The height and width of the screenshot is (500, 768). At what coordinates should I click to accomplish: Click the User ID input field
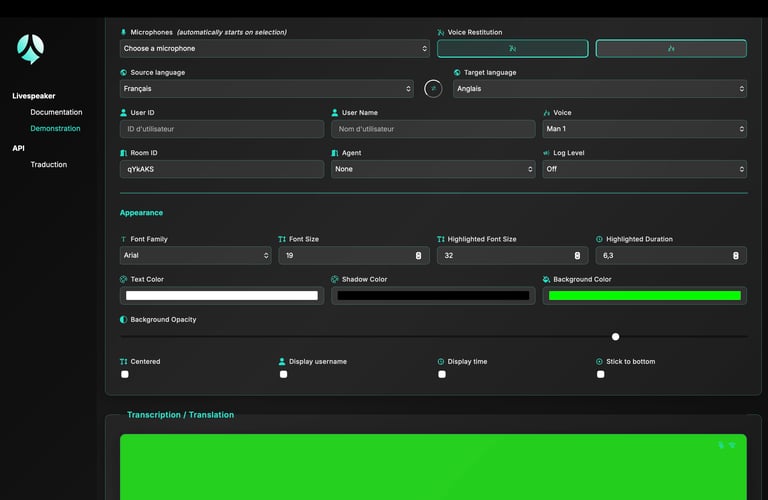(222, 129)
